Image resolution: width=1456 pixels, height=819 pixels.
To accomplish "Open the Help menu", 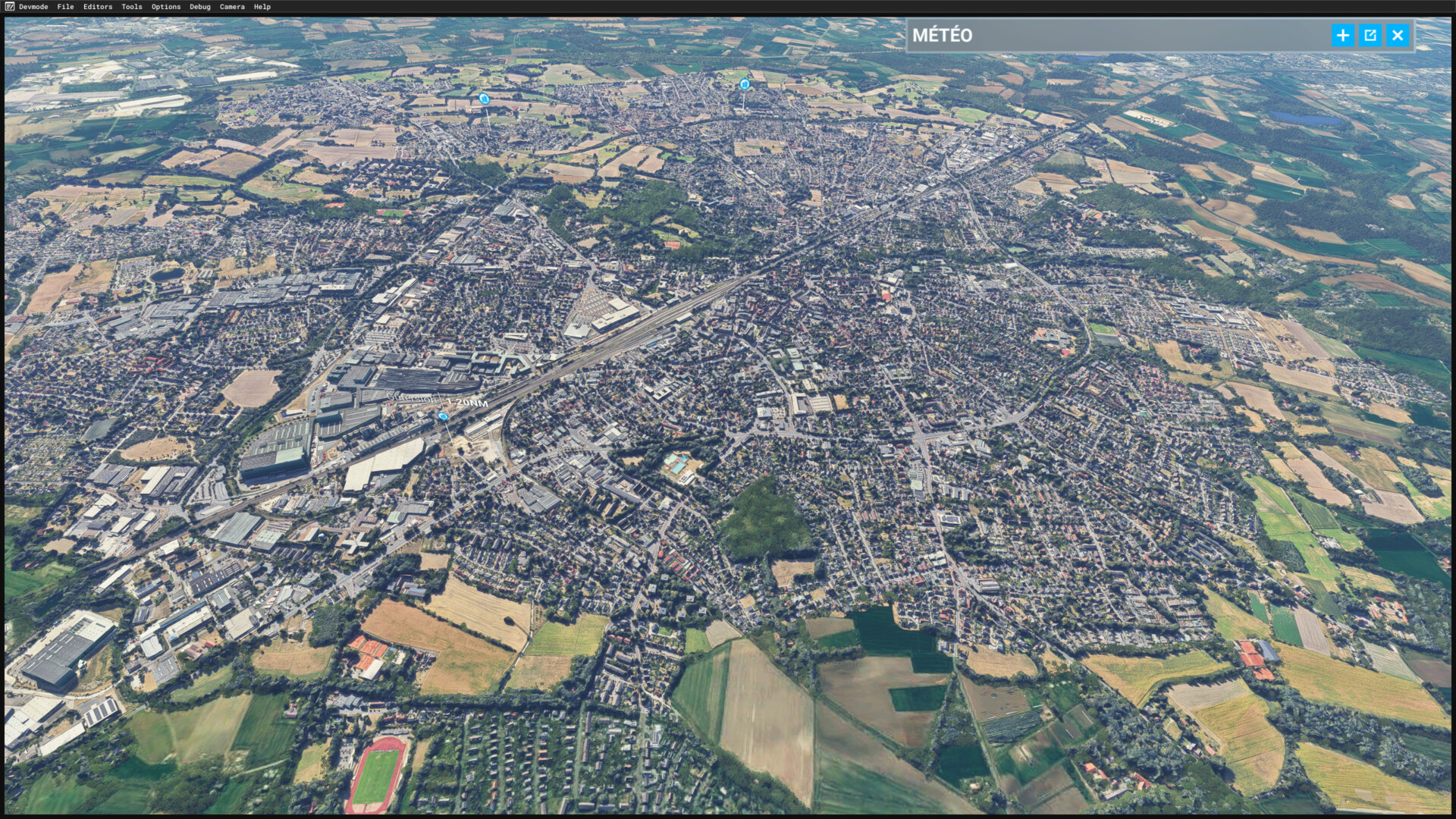I will [262, 7].
